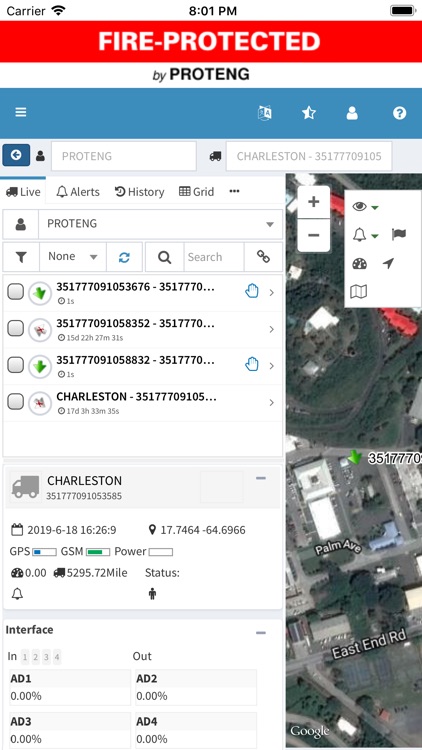Zoom in on the map
Viewport: 422px width, 750px height.
[x=313, y=202]
